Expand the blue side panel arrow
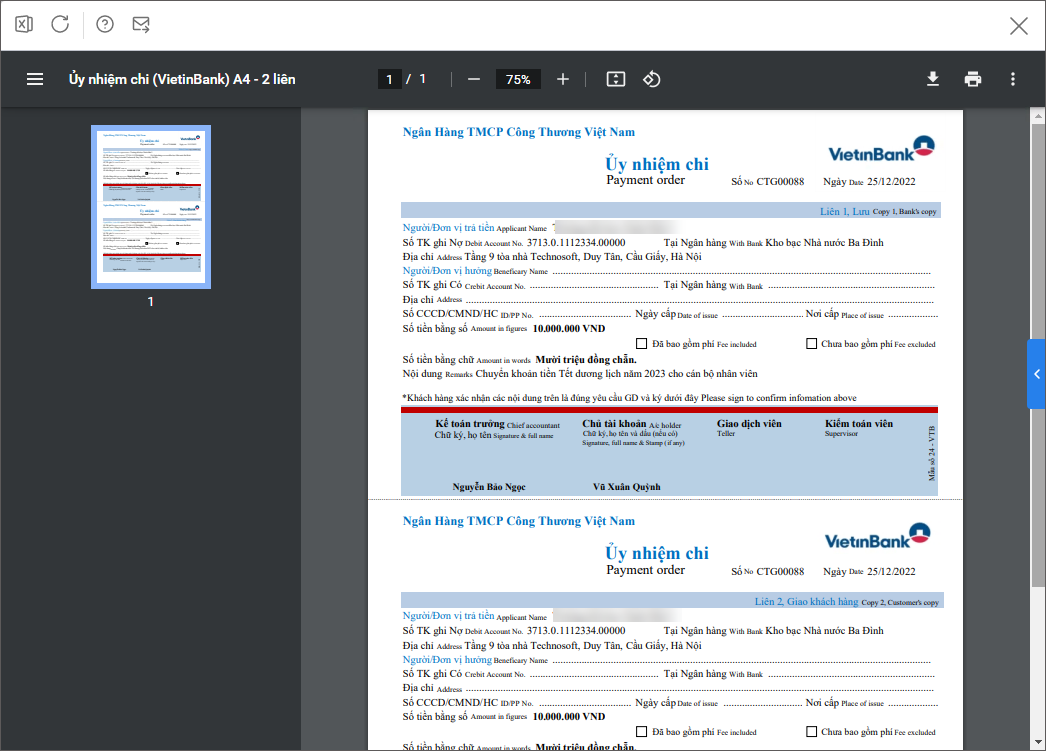The width and height of the screenshot is (1046, 751). click(x=1036, y=374)
